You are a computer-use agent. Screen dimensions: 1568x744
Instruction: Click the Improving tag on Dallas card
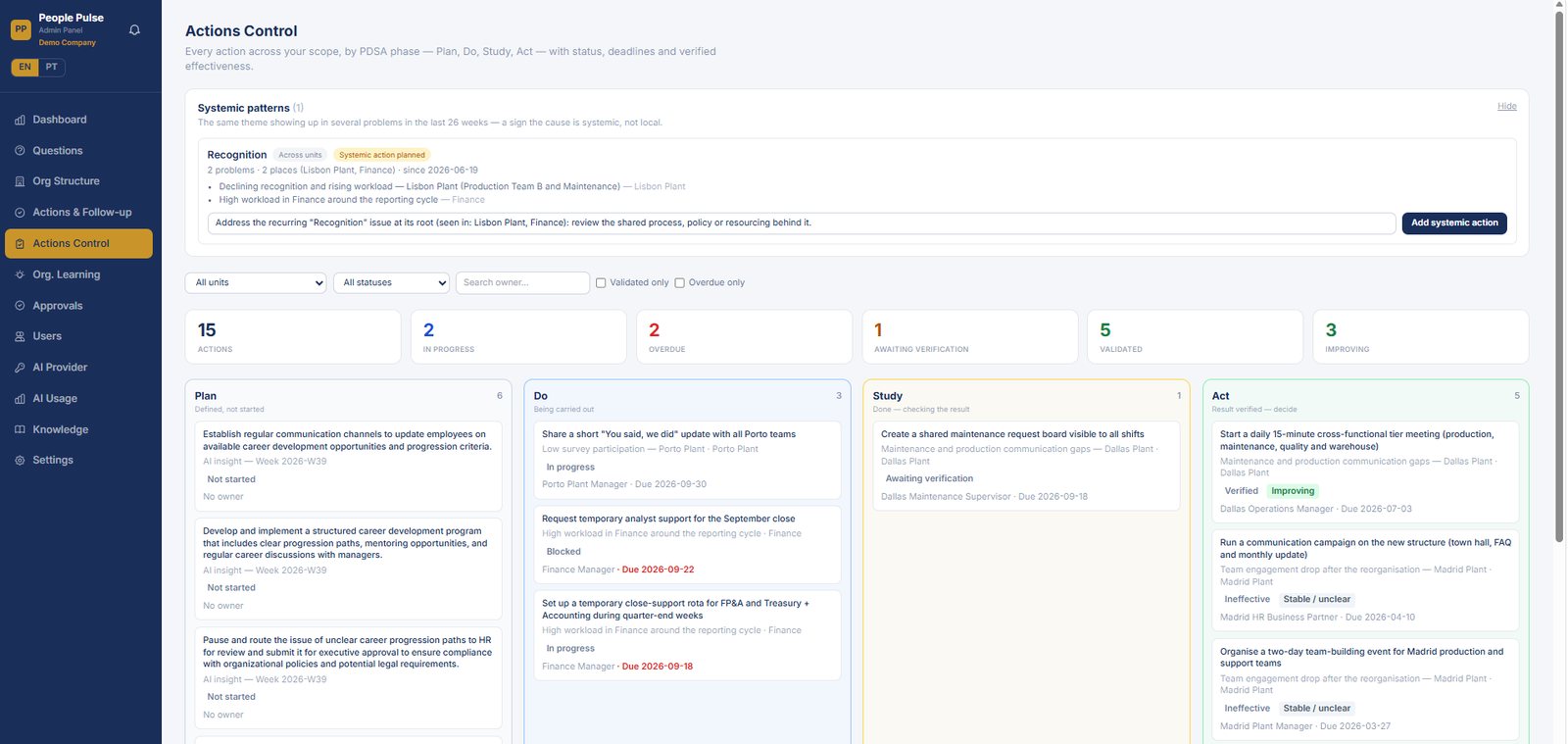1293,491
